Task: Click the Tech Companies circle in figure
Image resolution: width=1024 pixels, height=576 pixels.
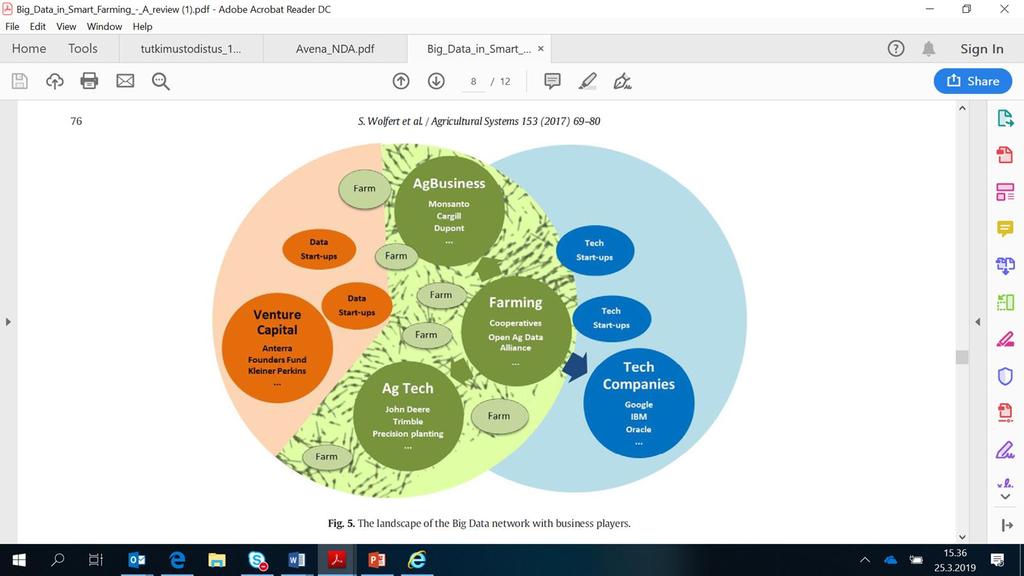Action: click(x=639, y=403)
